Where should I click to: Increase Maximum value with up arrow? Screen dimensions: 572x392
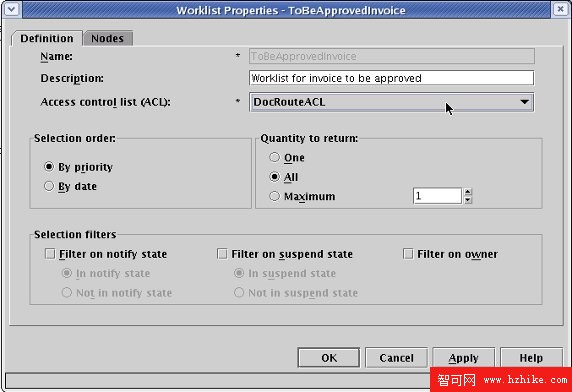tap(468, 192)
